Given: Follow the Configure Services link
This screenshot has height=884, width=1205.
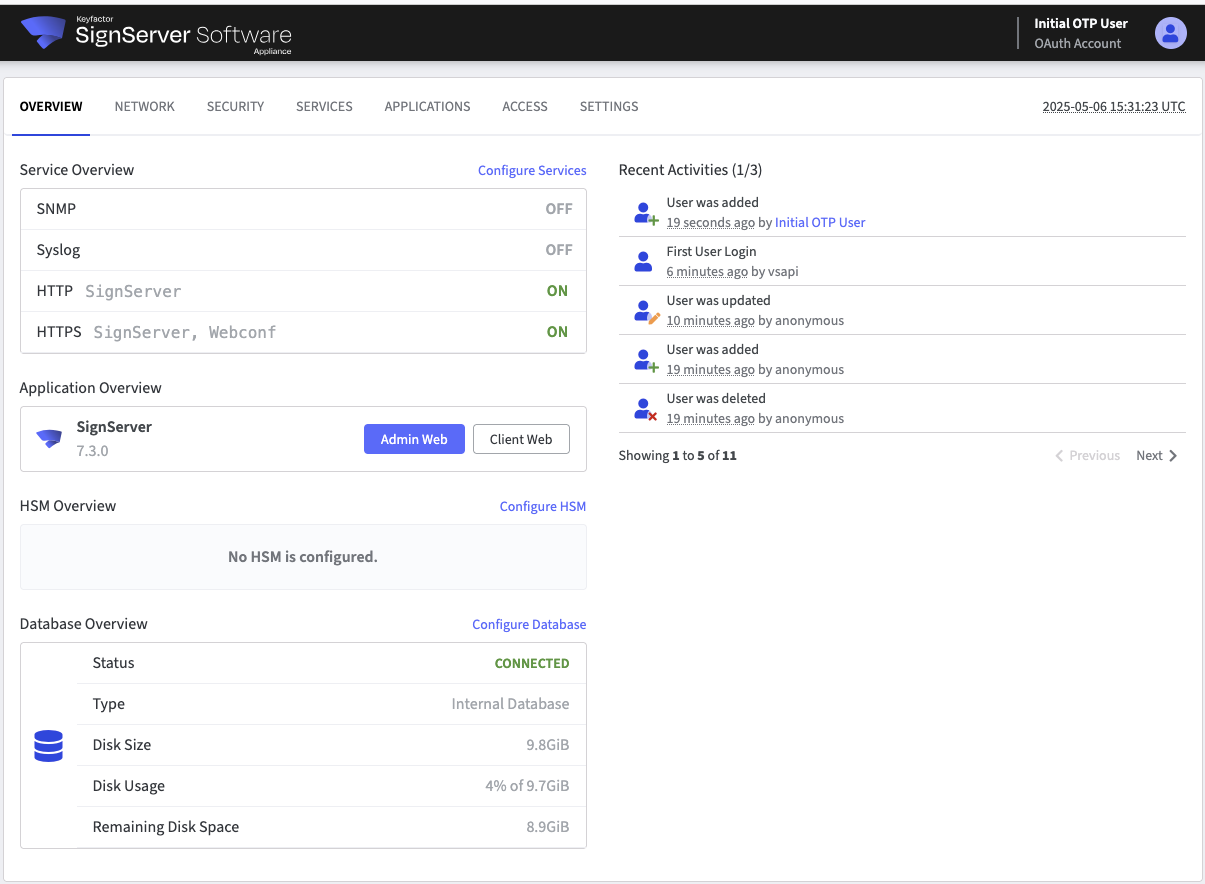Looking at the screenshot, I should point(532,171).
